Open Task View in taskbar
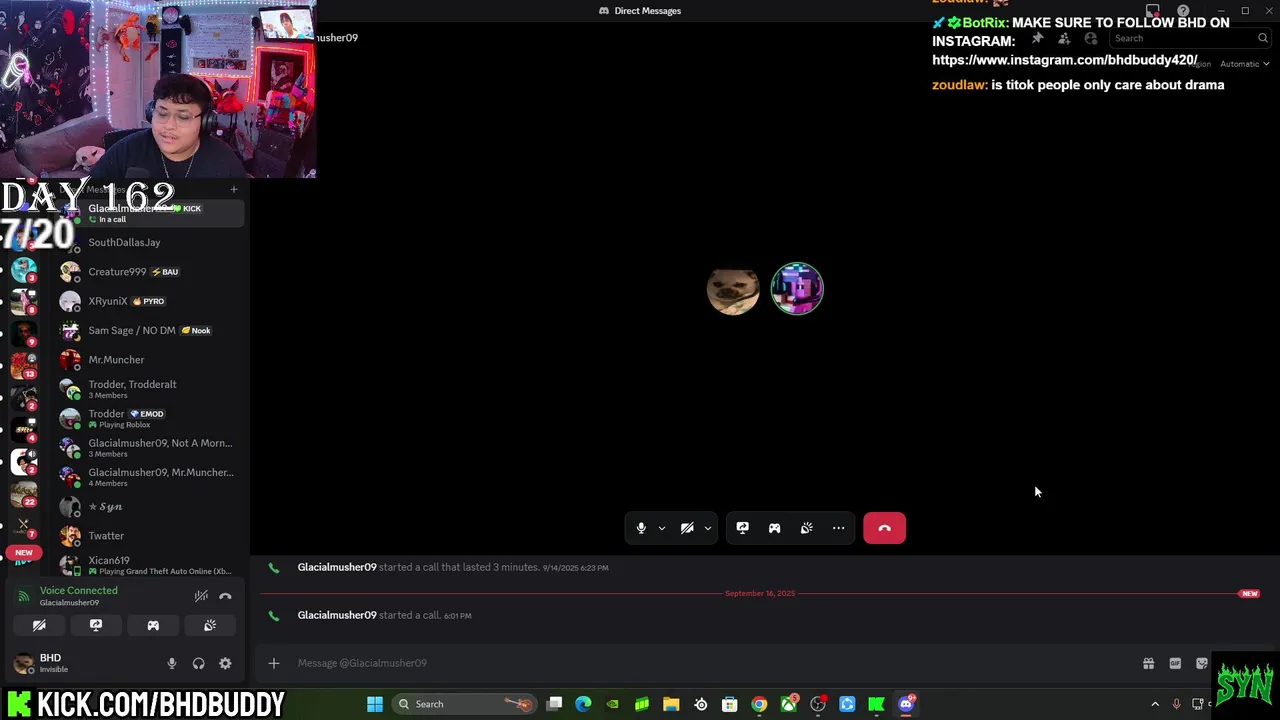 click(x=554, y=704)
